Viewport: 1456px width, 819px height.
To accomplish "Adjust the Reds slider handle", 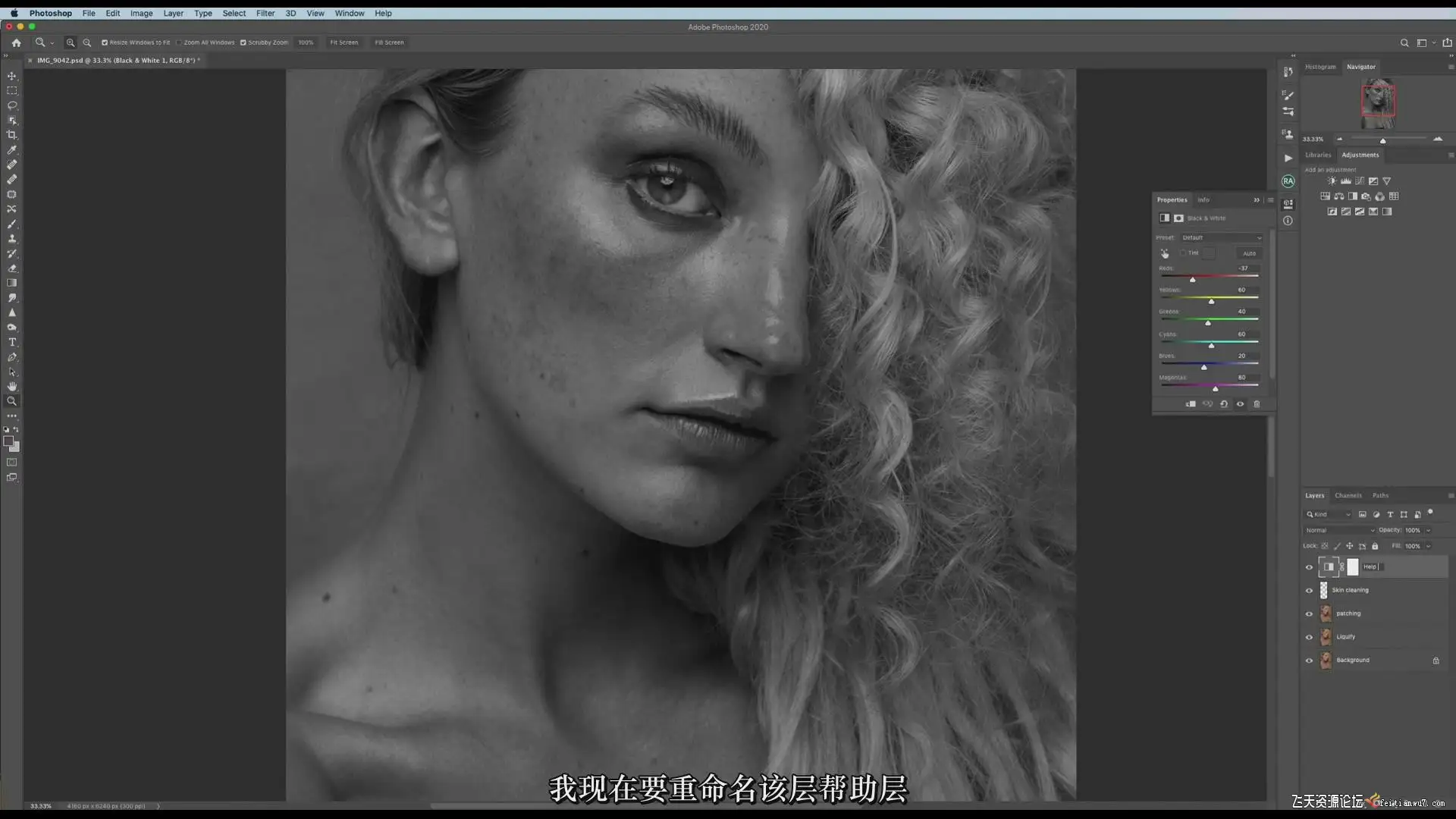I will click(1192, 280).
